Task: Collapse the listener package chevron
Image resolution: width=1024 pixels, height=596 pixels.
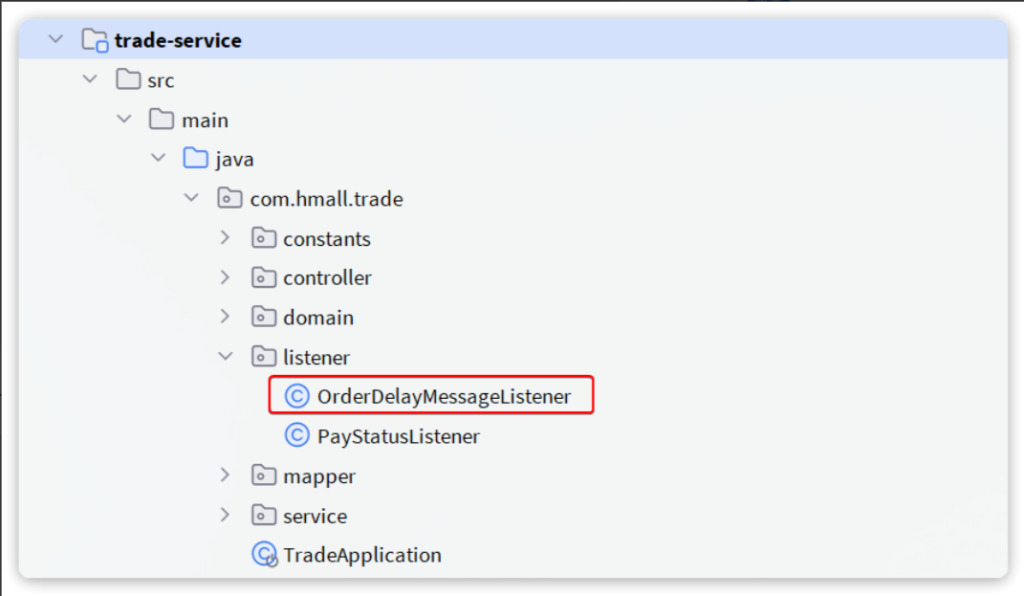Action: click(x=226, y=357)
